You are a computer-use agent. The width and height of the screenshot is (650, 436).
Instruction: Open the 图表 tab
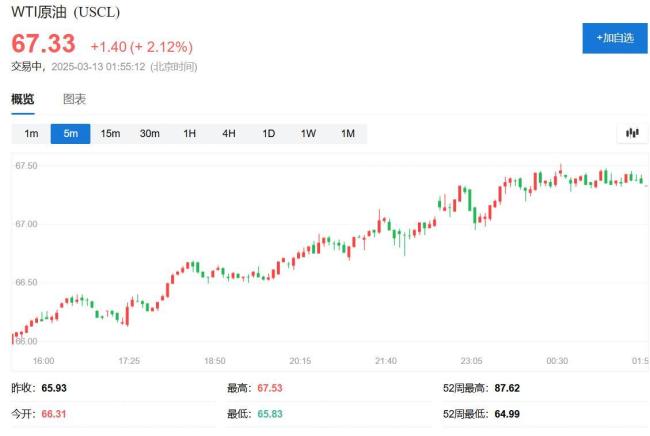74,99
